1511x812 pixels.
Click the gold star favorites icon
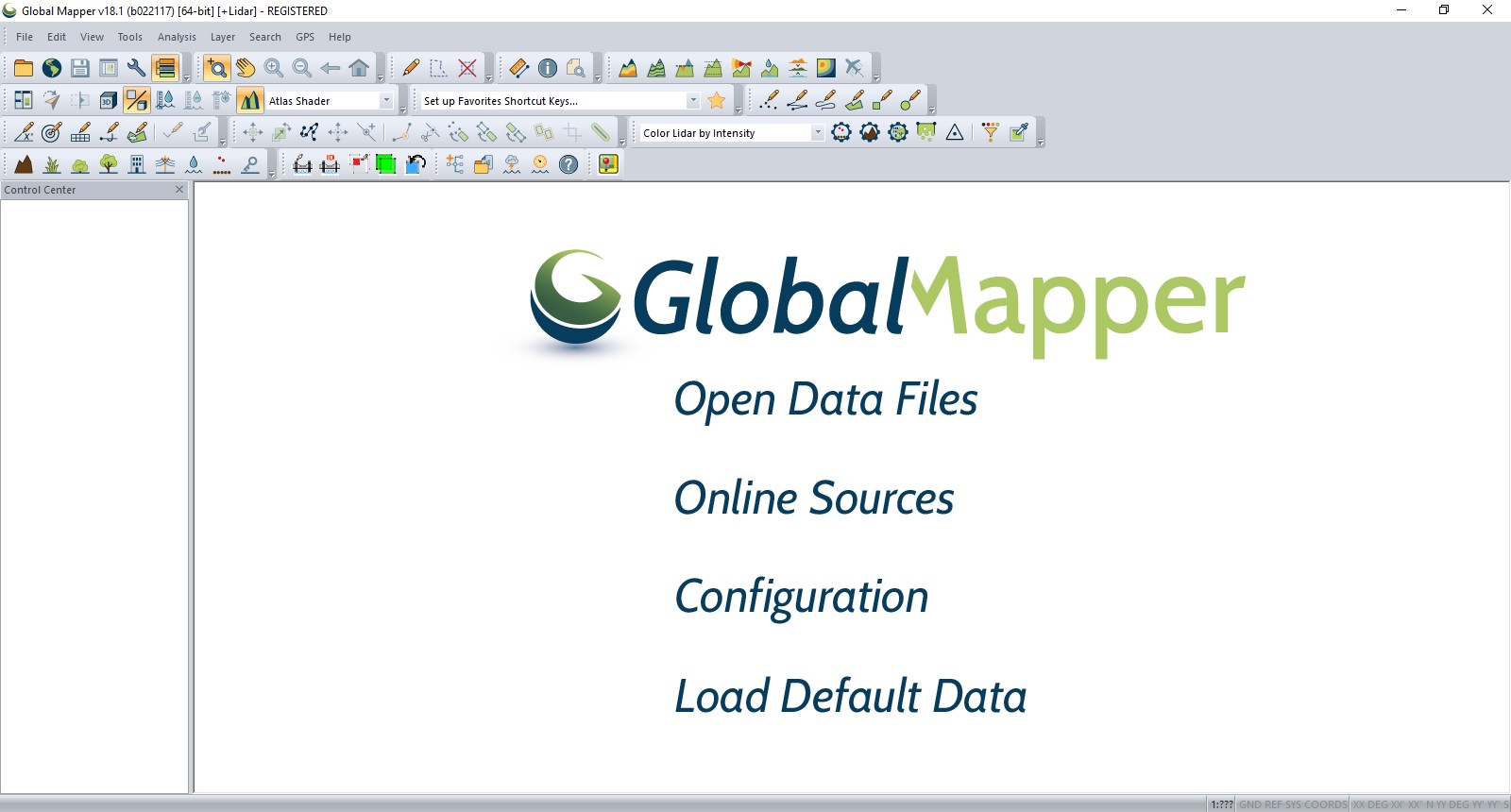click(717, 100)
